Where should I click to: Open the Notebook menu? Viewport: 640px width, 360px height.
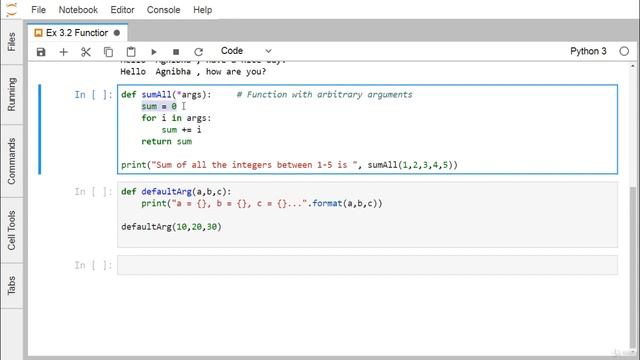tap(78, 10)
